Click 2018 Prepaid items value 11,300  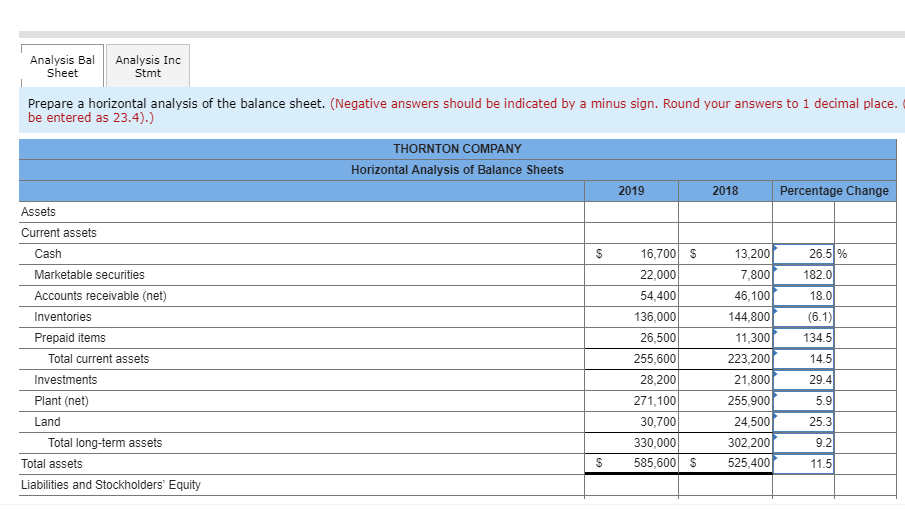pyautogui.click(x=752, y=338)
